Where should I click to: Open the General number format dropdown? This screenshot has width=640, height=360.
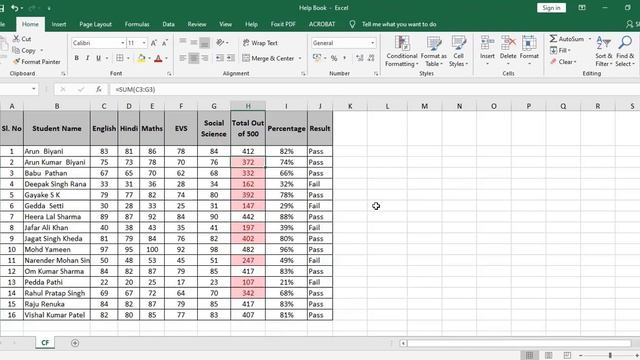(x=372, y=43)
